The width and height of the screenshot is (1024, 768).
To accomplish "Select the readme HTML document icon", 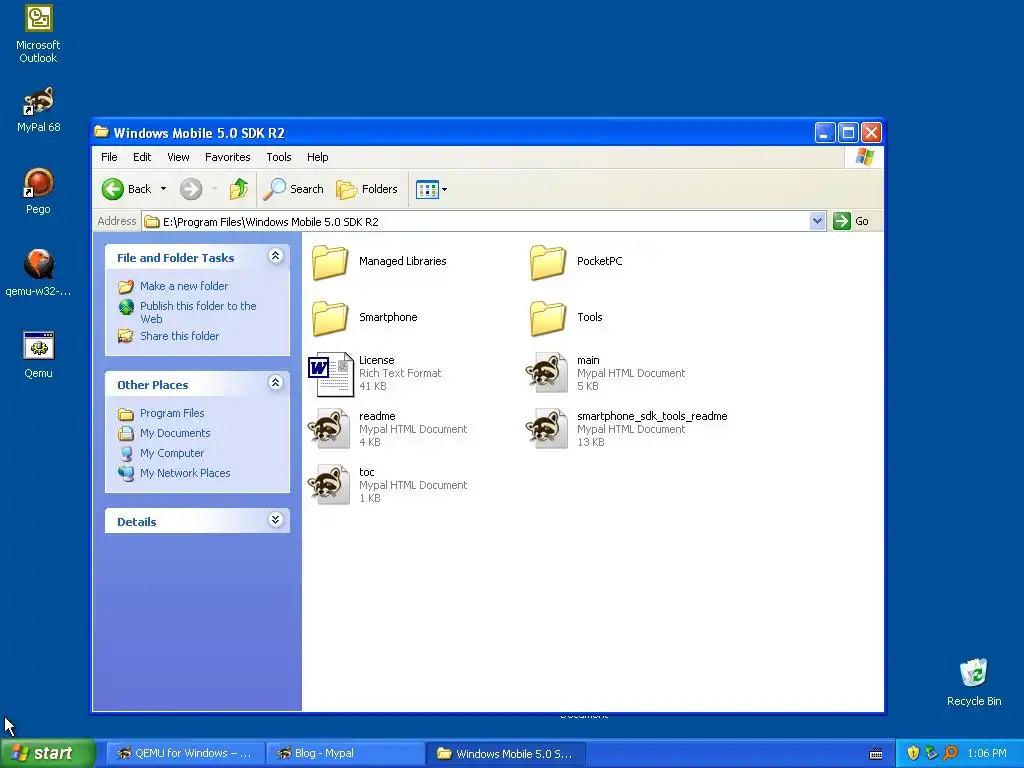I will click(329, 428).
